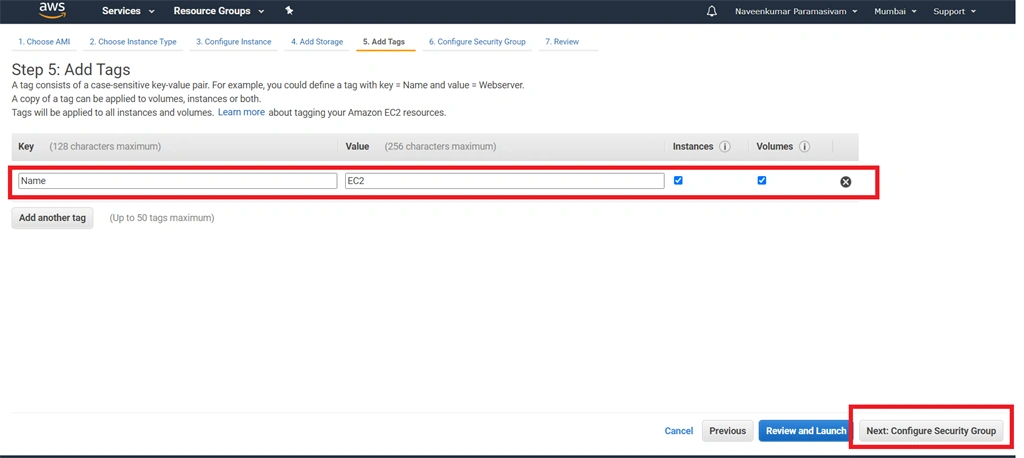This screenshot has width=1024, height=458.
Task: Open the Services dropdown menu
Action: [129, 11]
